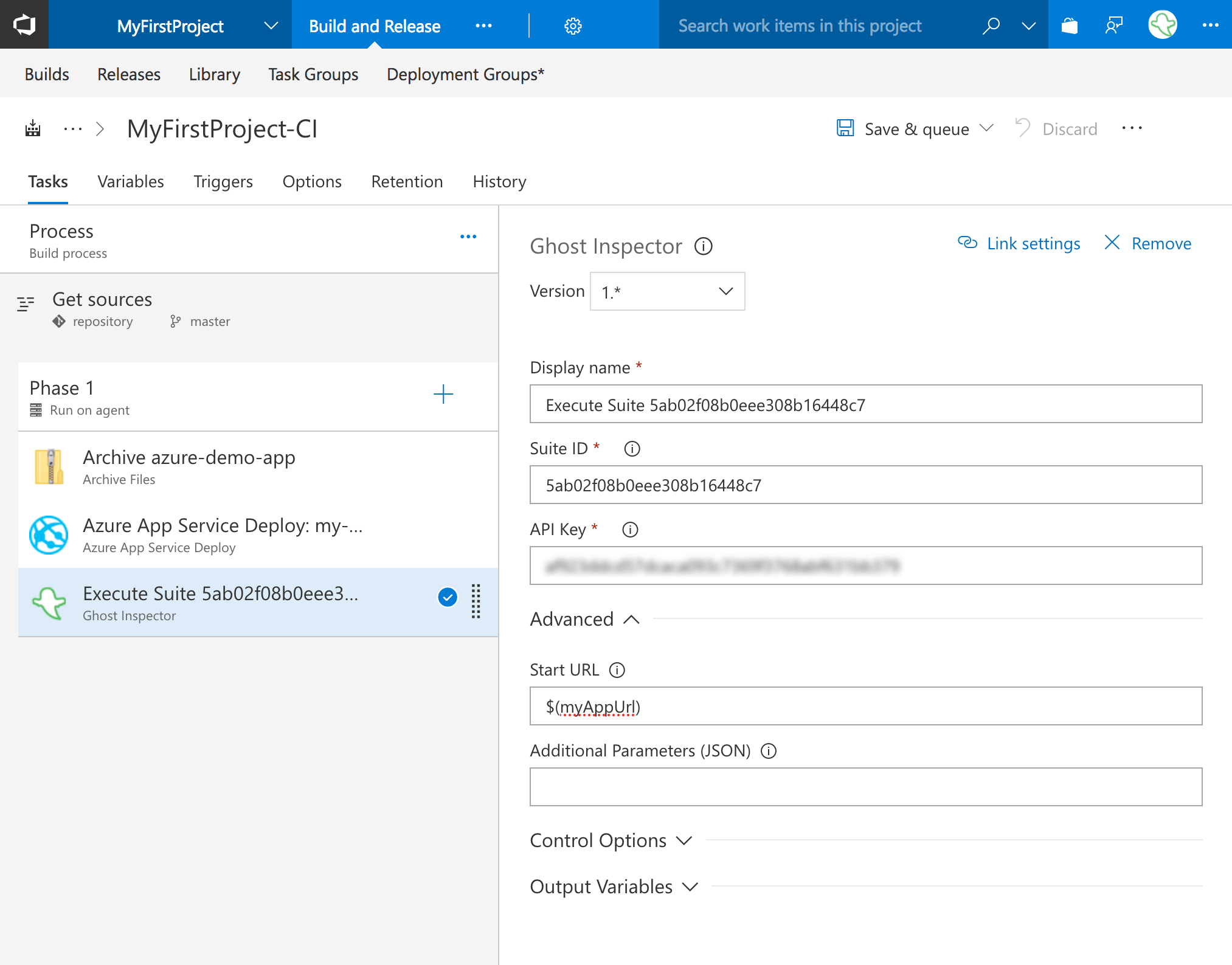
Task: Click the Ghost Inspector info icon
Action: coord(704,246)
